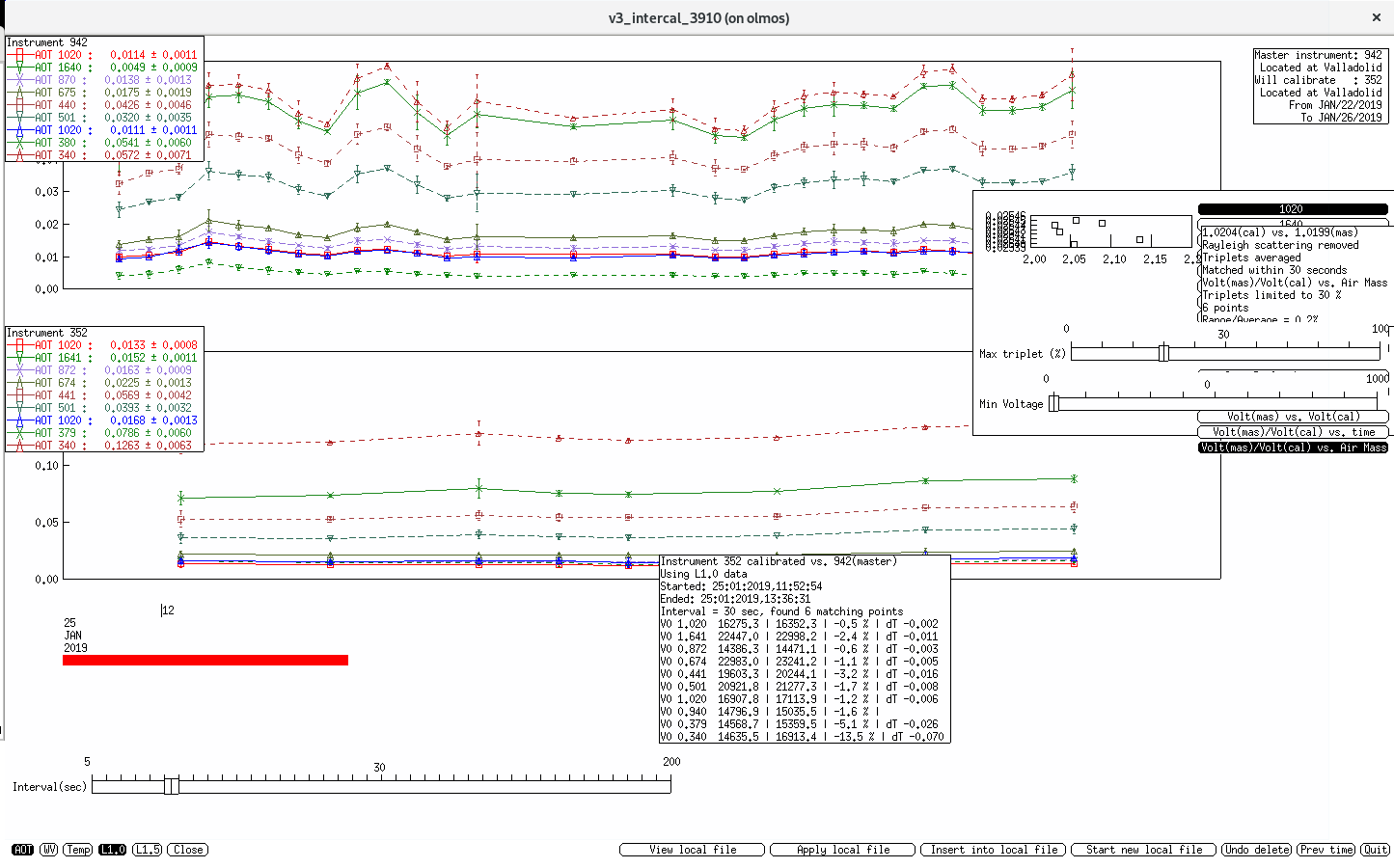Click the Interval(sec) slider handle
1394x868 pixels.
tap(171, 786)
